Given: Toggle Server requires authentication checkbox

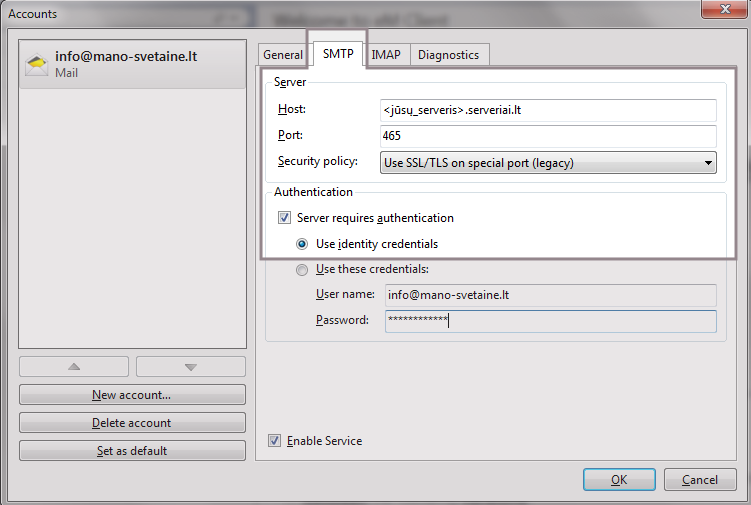Looking at the screenshot, I should point(285,218).
